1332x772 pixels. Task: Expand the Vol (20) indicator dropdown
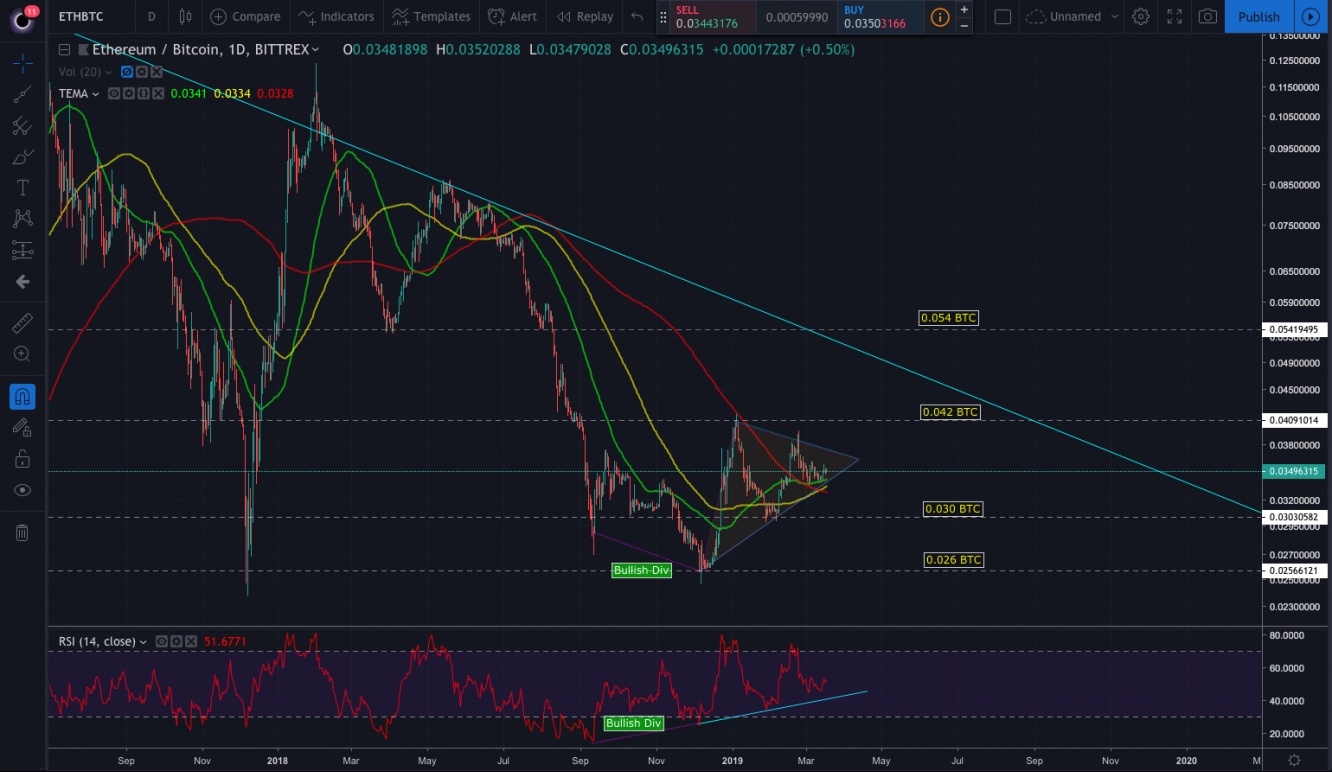tap(109, 72)
